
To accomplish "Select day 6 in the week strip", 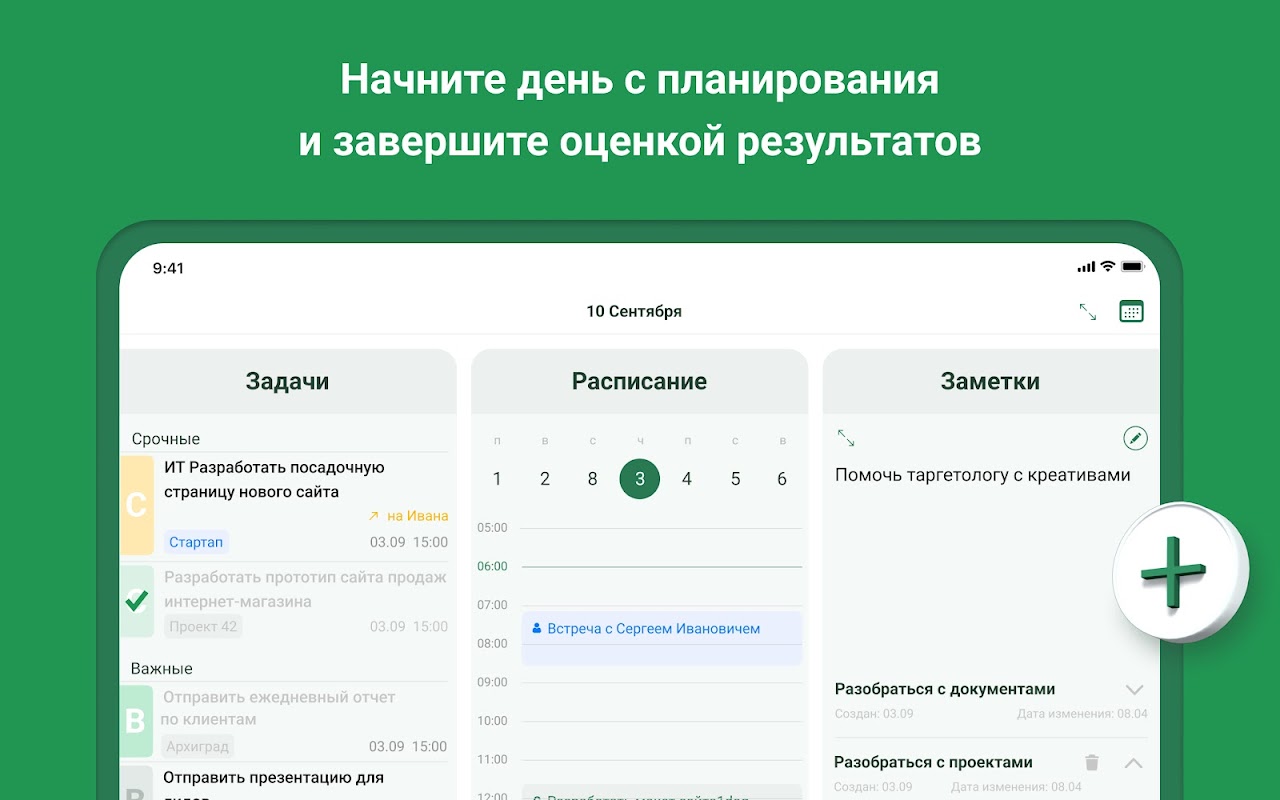I will pyautogui.click(x=782, y=479).
